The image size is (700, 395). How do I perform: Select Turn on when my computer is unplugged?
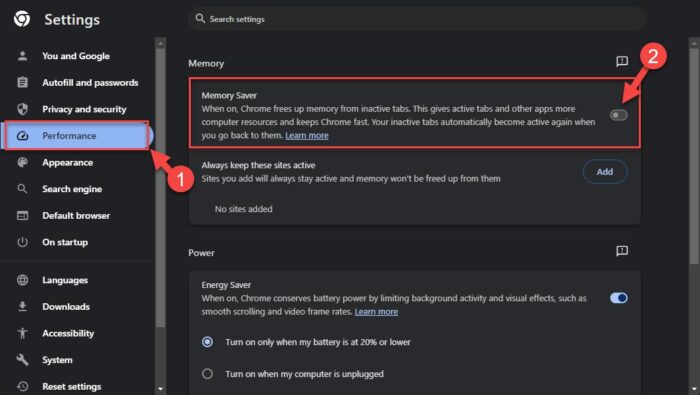click(207, 374)
